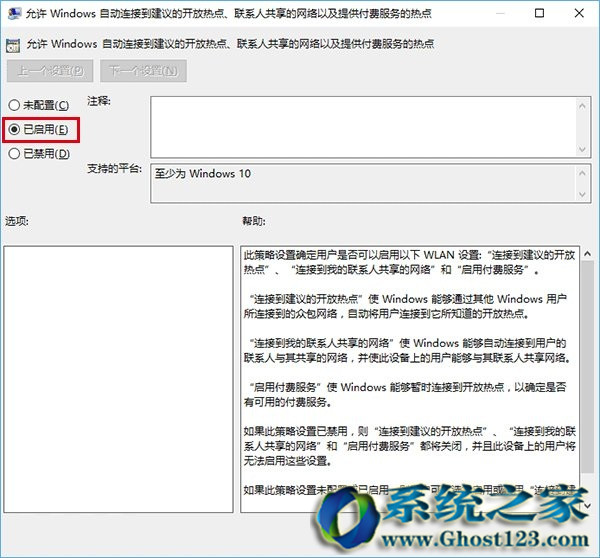Click the supported platform box down arrow
The width and height of the screenshot is (600, 558).
click(x=582, y=194)
